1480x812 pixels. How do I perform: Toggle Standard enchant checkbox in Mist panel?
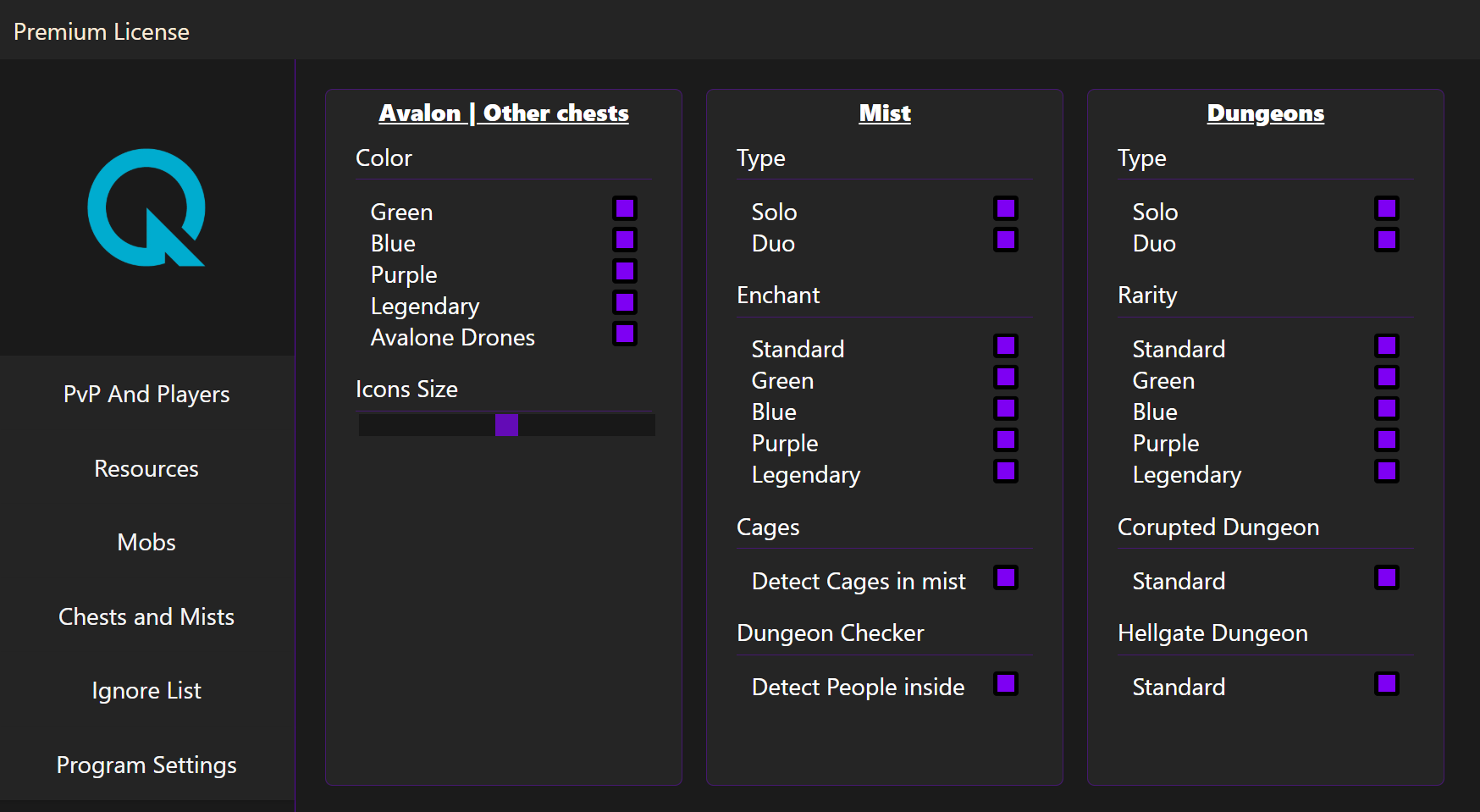pyautogui.click(x=1006, y=345)
